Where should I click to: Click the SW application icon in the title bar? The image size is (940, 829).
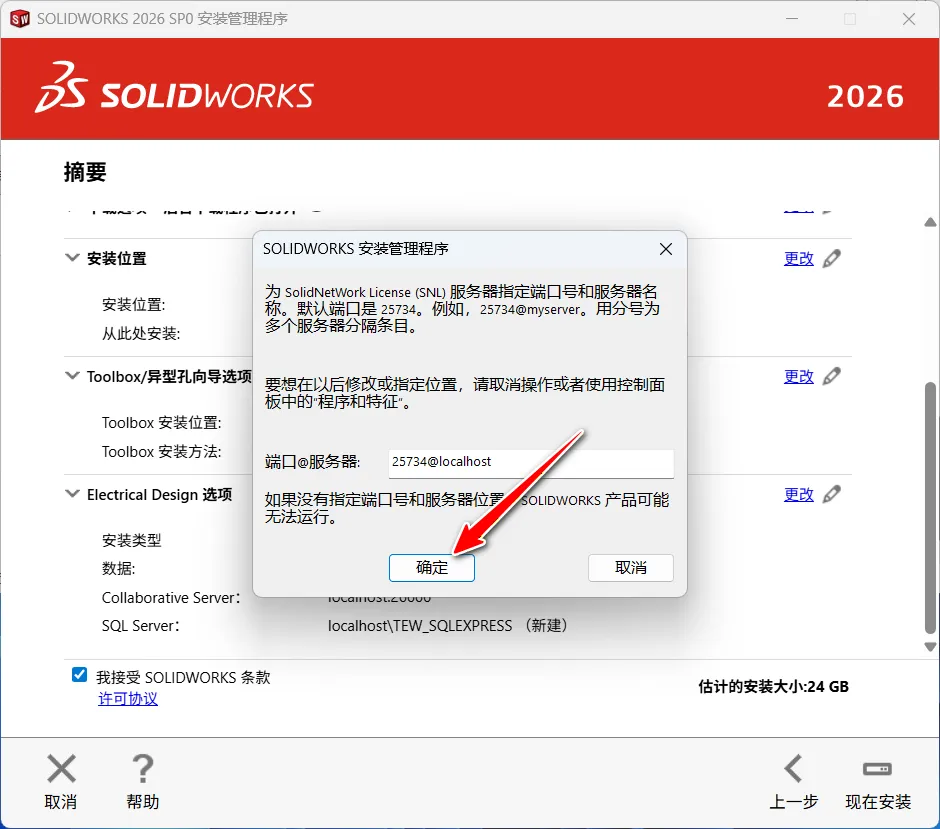tap(20, 19)
